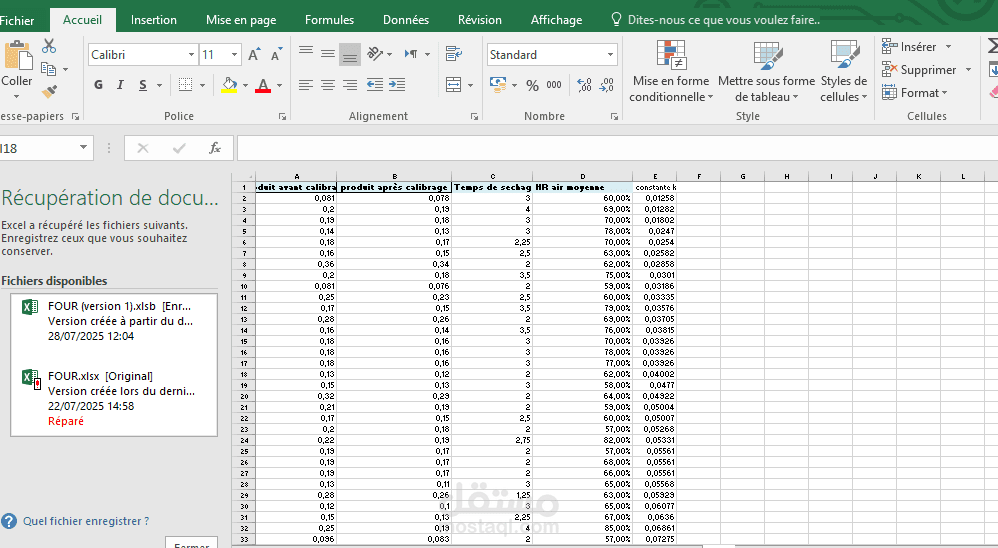
Task: Increase font size with the larger A
Action: pyautogui.click(x=254, y=55)
